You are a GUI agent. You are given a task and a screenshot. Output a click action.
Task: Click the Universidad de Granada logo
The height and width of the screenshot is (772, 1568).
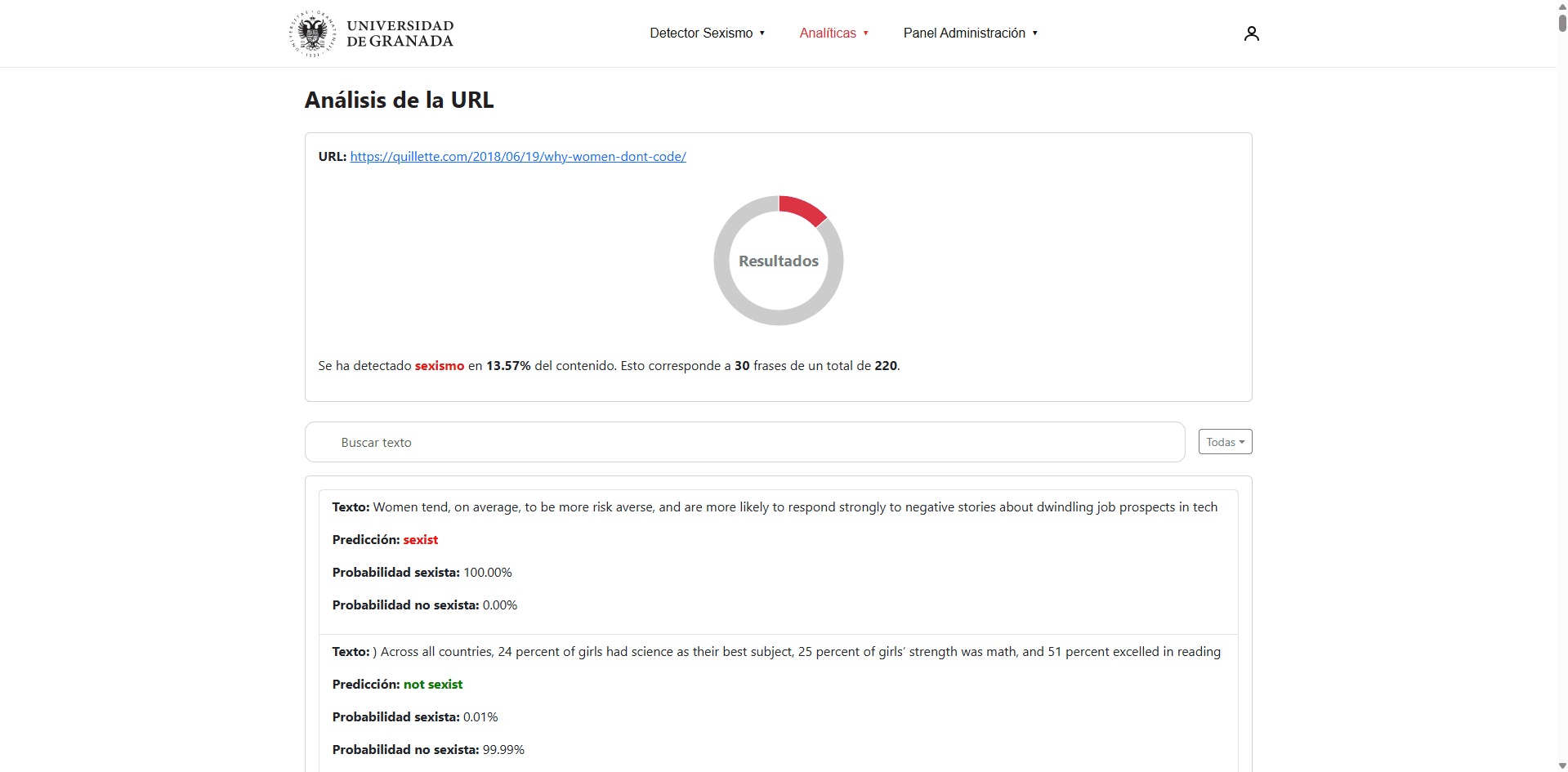[x=371, y=33]
